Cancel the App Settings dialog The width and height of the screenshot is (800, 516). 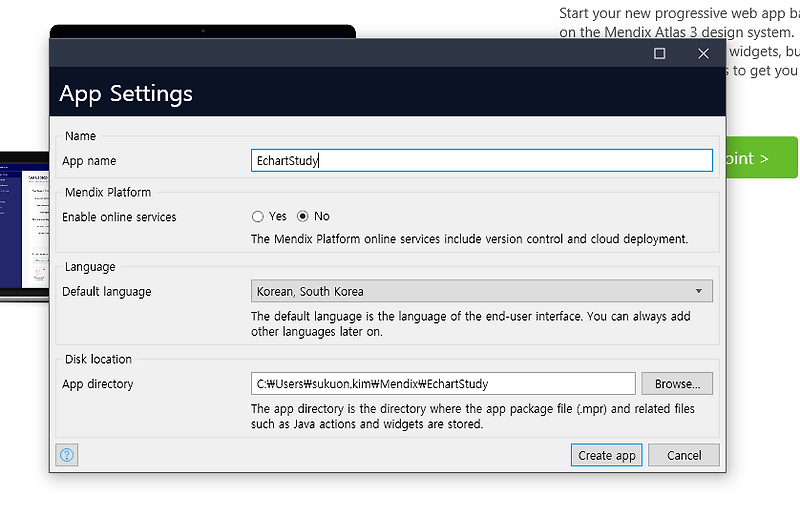pos(684,455)
